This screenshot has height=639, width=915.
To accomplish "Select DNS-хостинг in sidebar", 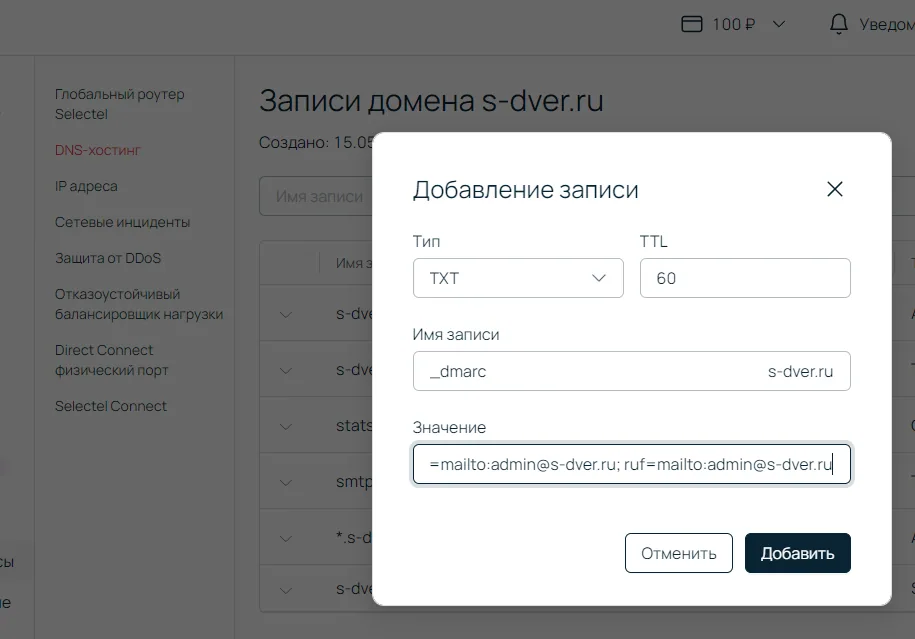I will point(97,151).
